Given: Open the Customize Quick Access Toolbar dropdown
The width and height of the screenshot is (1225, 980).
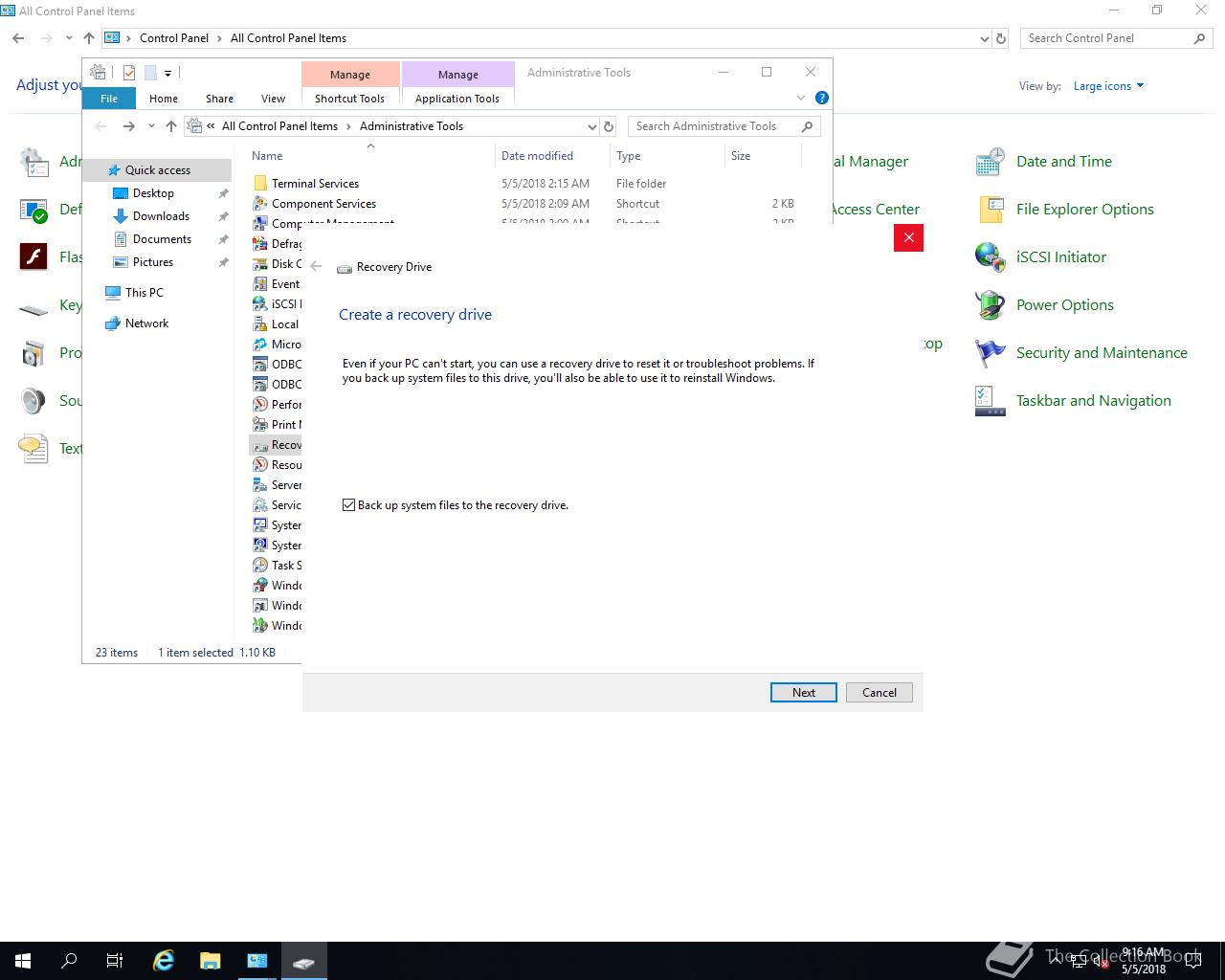Looking at the screenshot, I should [167, 73].
